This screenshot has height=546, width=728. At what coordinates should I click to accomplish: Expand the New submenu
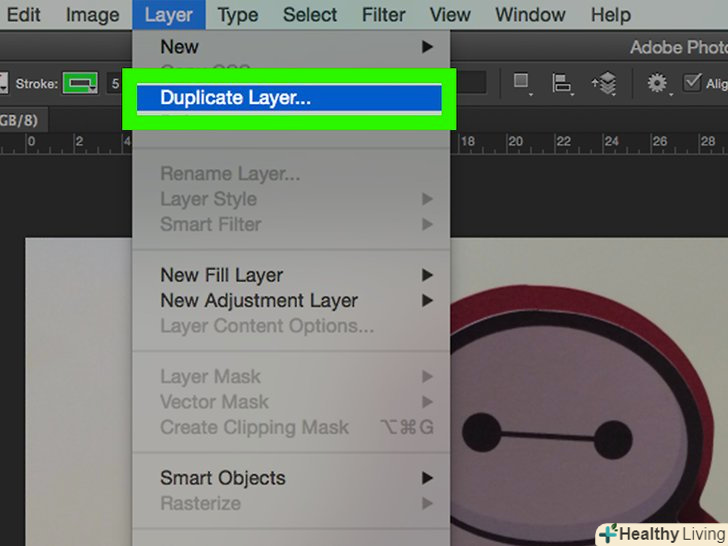click(x=291, y=47)
